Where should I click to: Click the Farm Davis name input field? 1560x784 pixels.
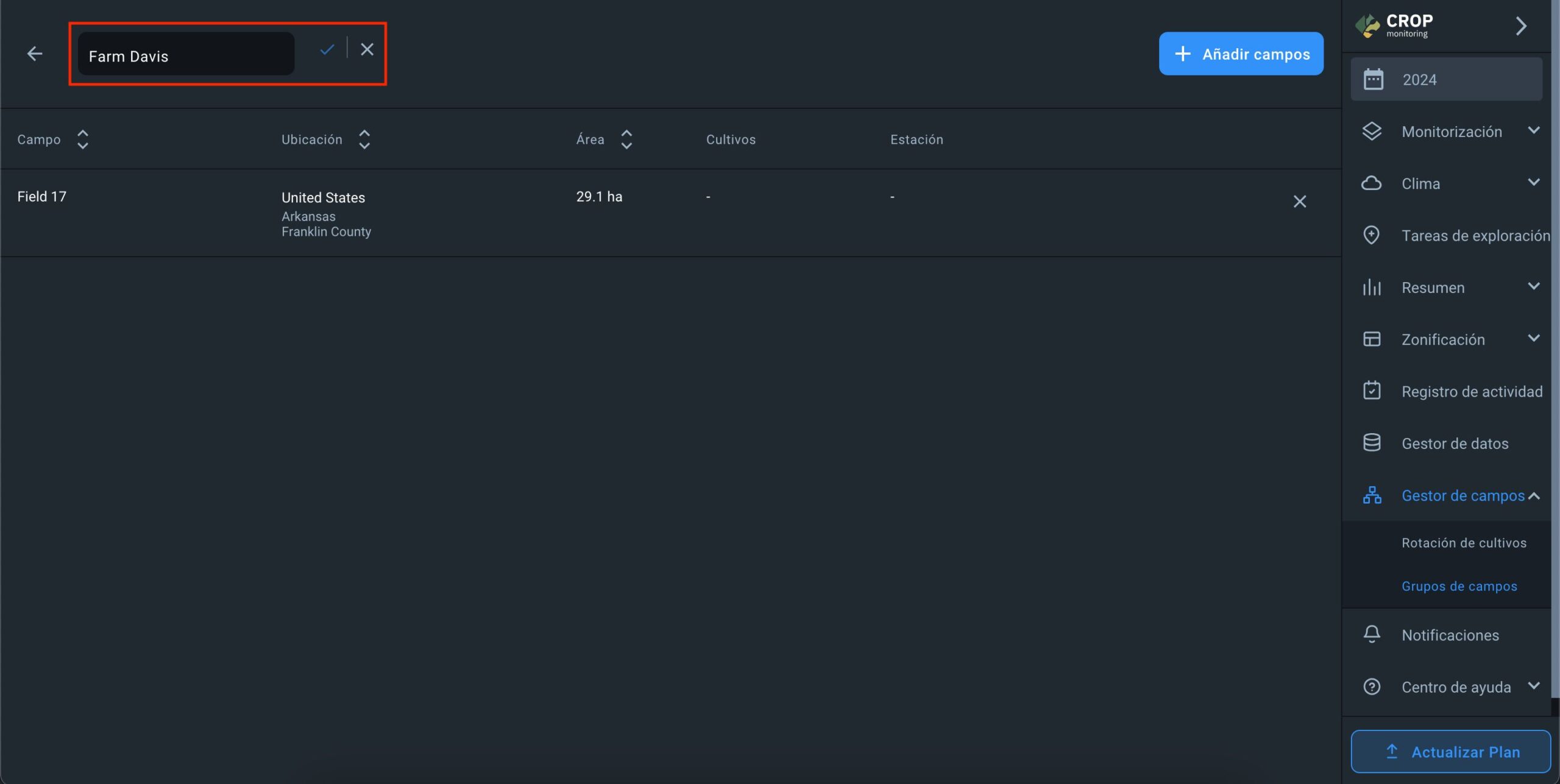(x=186, y=55)
